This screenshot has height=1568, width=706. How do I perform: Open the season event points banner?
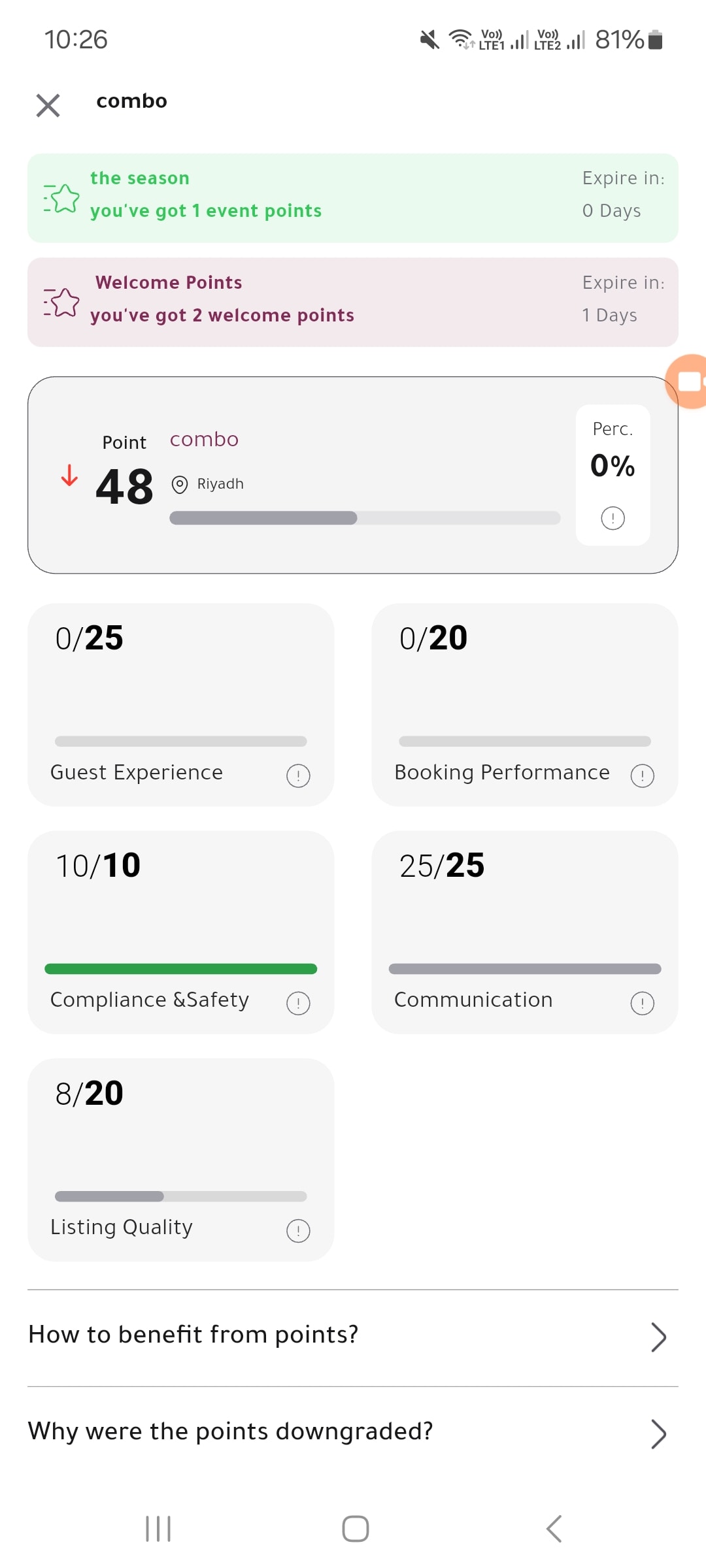point(353,198)
